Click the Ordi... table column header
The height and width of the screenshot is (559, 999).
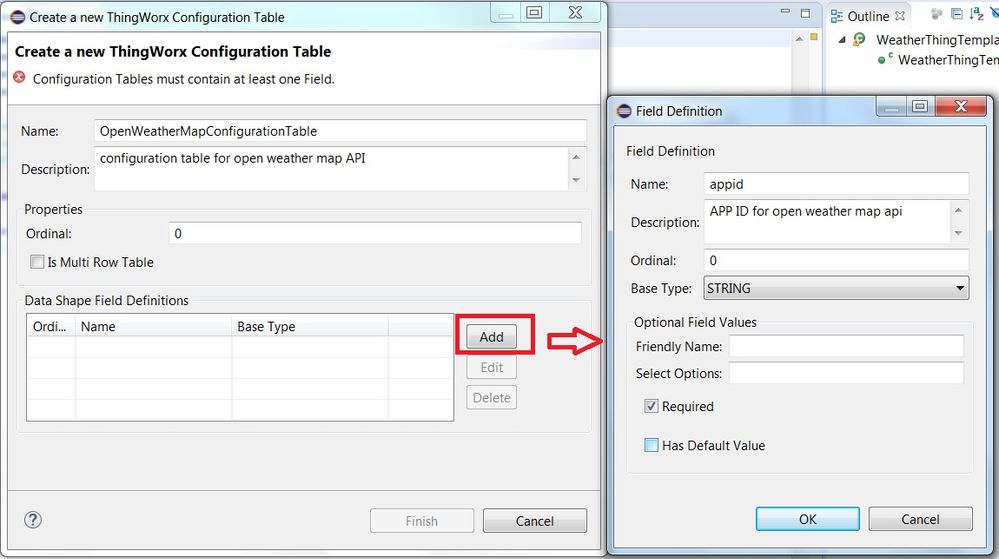coord(51,326)
